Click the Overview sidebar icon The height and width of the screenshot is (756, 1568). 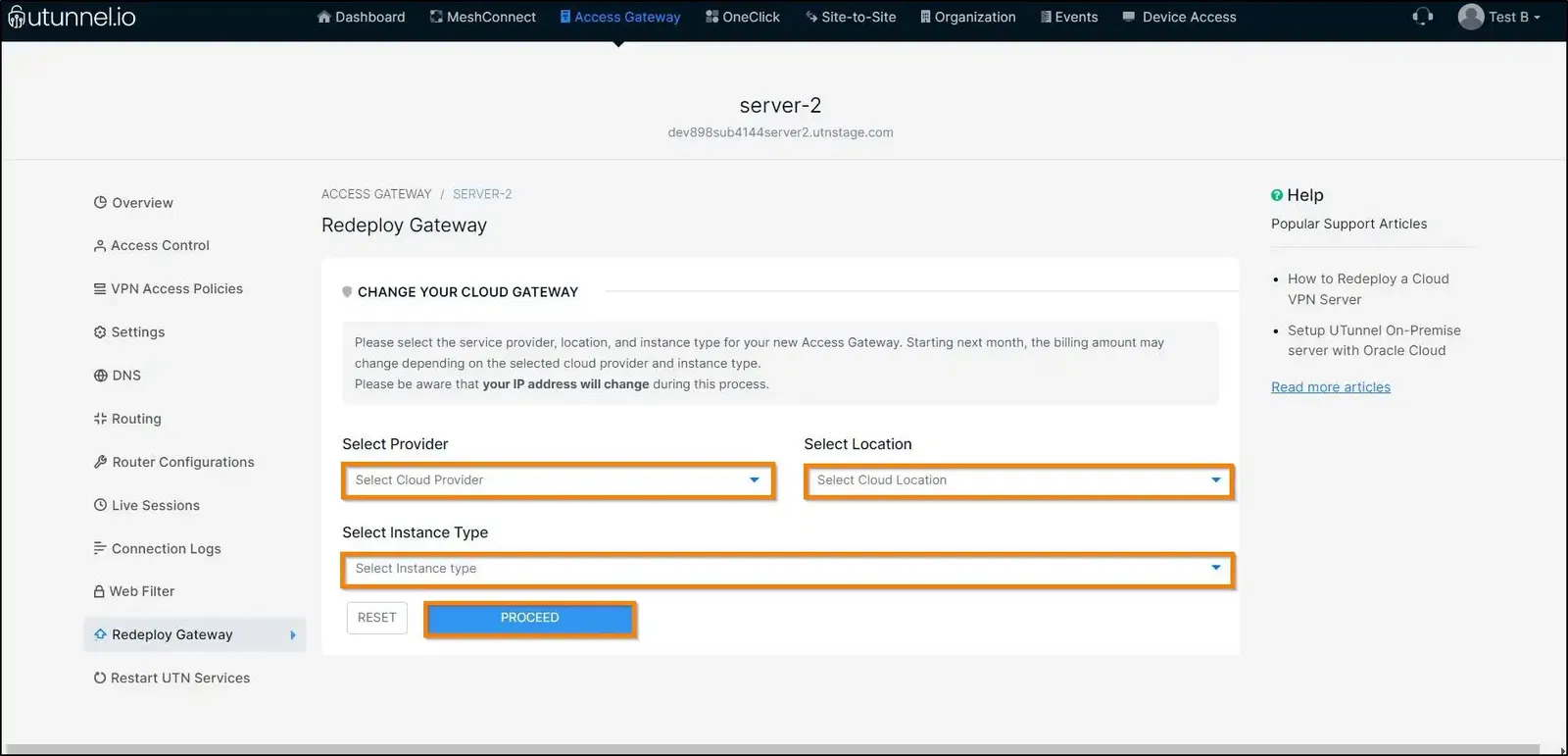point(100,203)
